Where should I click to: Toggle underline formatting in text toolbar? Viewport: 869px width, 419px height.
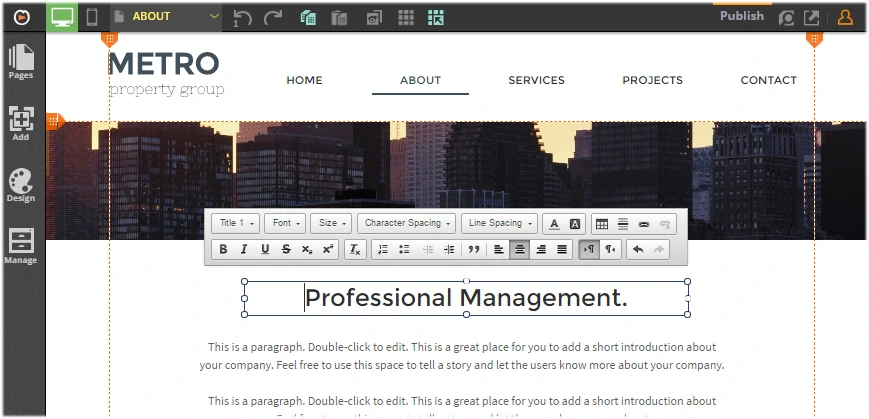pyautogui.click(x=265, y=249)
